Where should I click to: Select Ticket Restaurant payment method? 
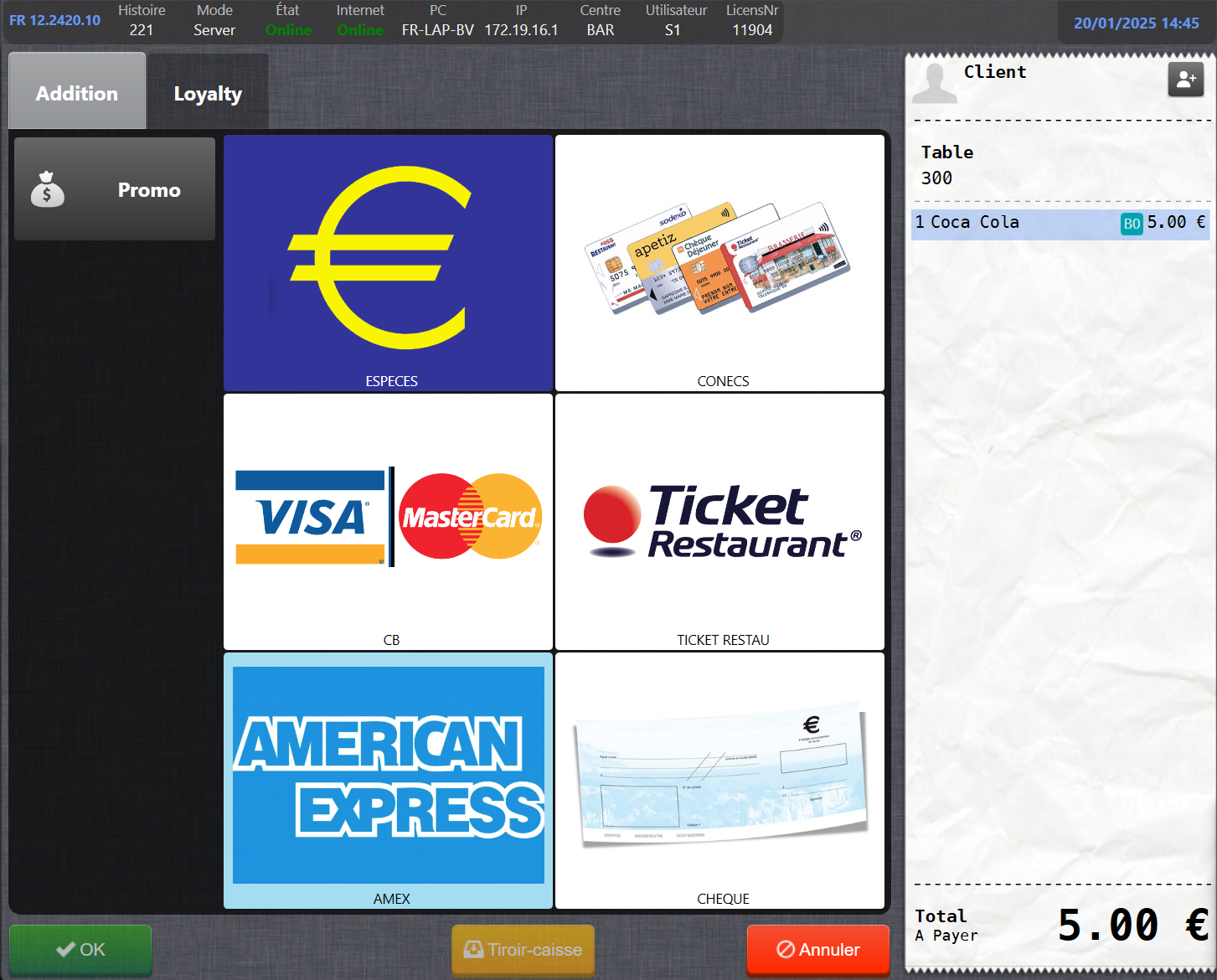pyautogui.click(x=719, y=521)
